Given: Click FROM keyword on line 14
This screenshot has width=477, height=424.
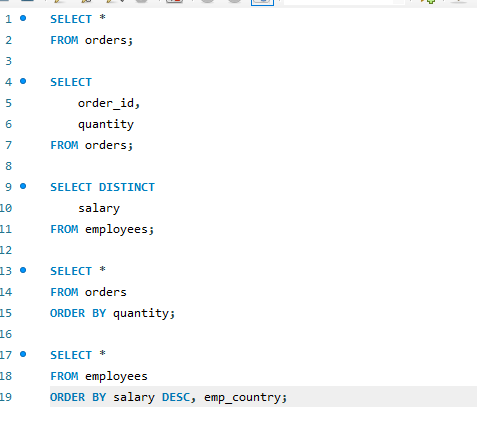Looking at the screenshot, I should [64, 292].
